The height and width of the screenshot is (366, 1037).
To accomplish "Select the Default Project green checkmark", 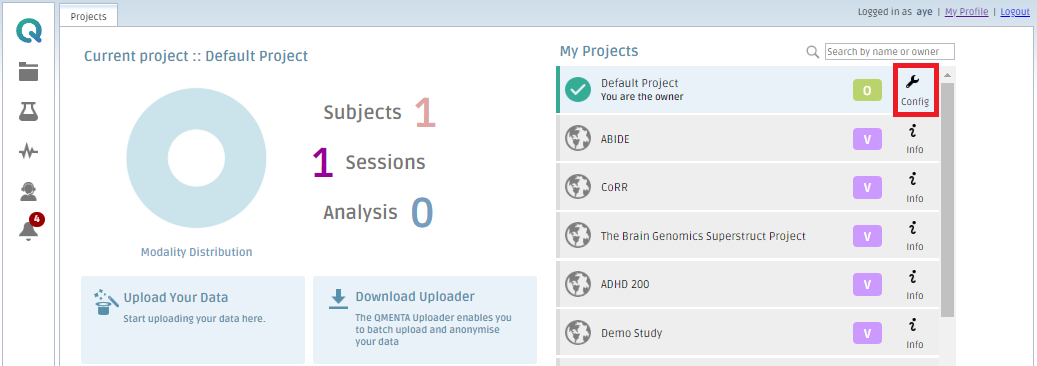I will 578,89.
